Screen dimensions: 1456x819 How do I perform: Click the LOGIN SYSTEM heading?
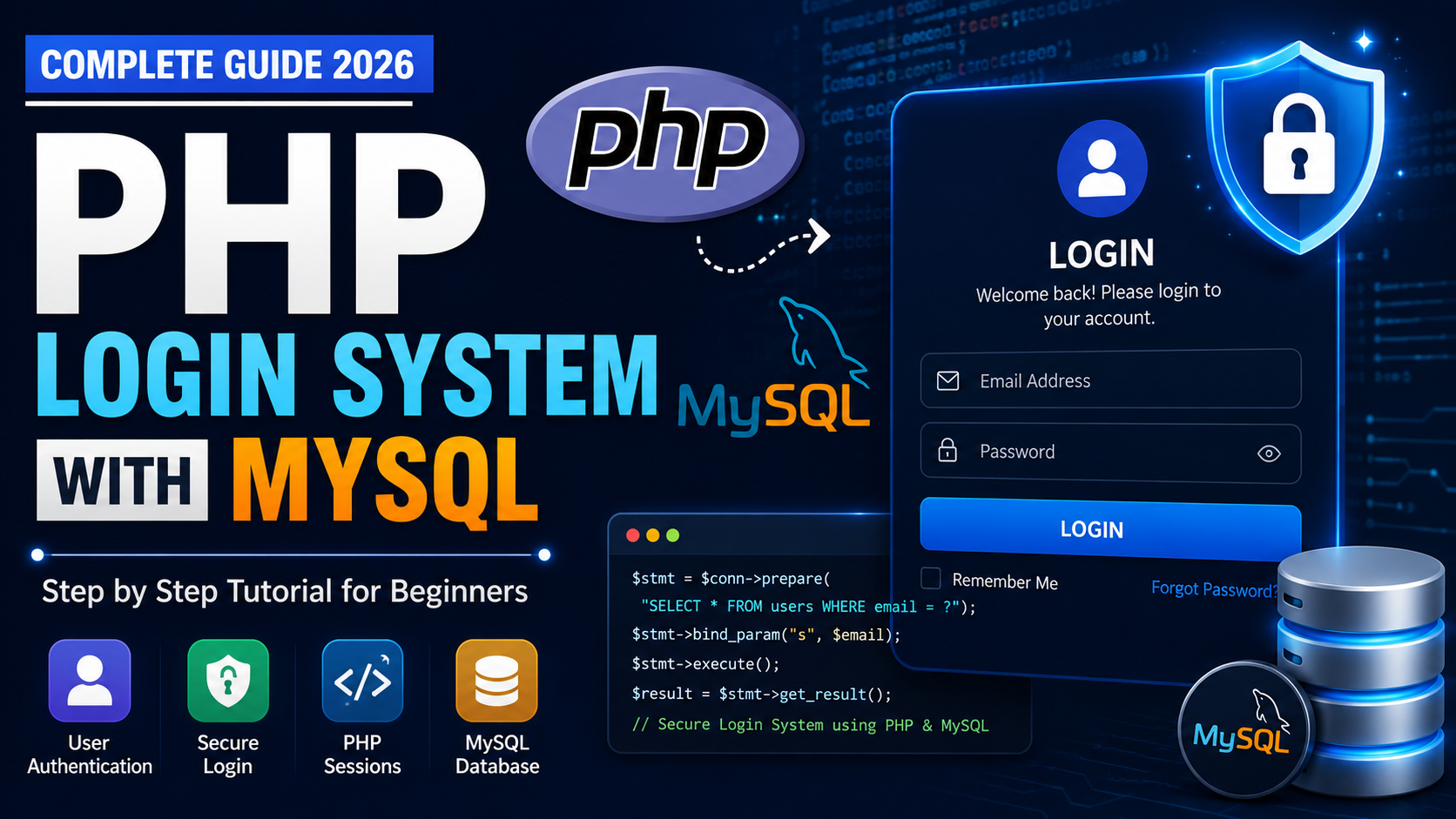click(347, 376)
